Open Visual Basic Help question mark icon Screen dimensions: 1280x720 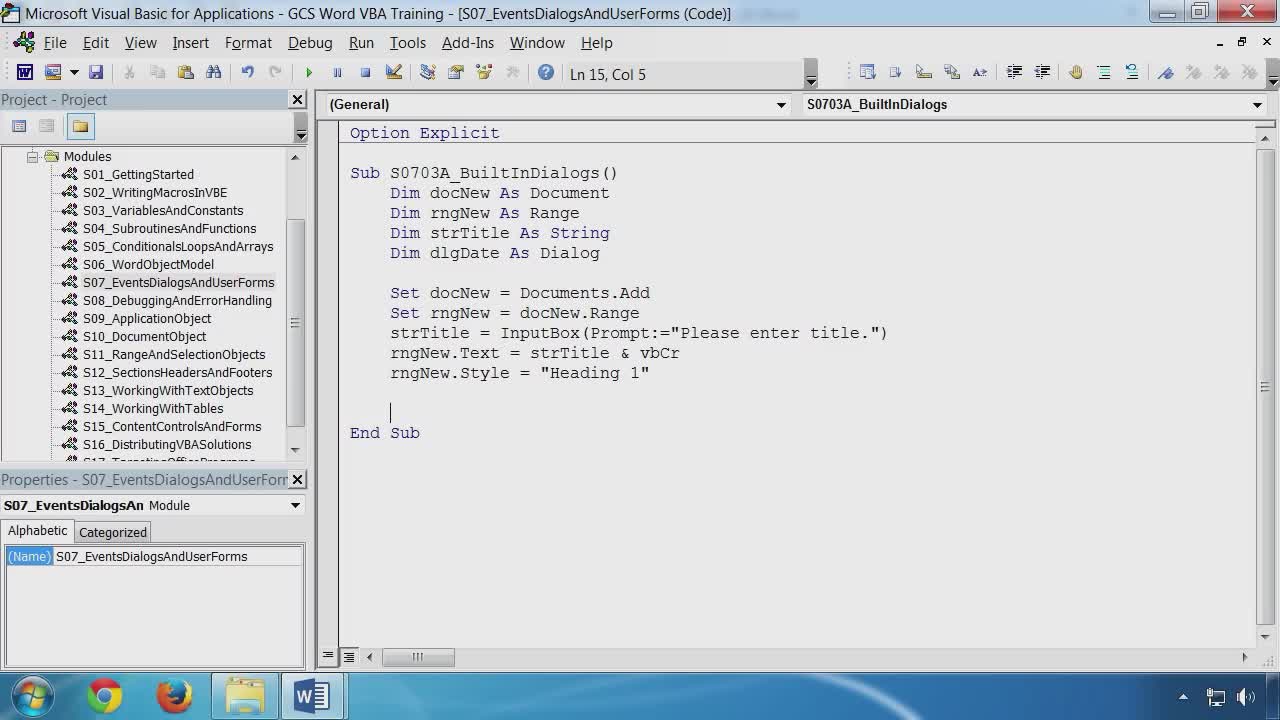pyautogui.click(x=546, y=72)
